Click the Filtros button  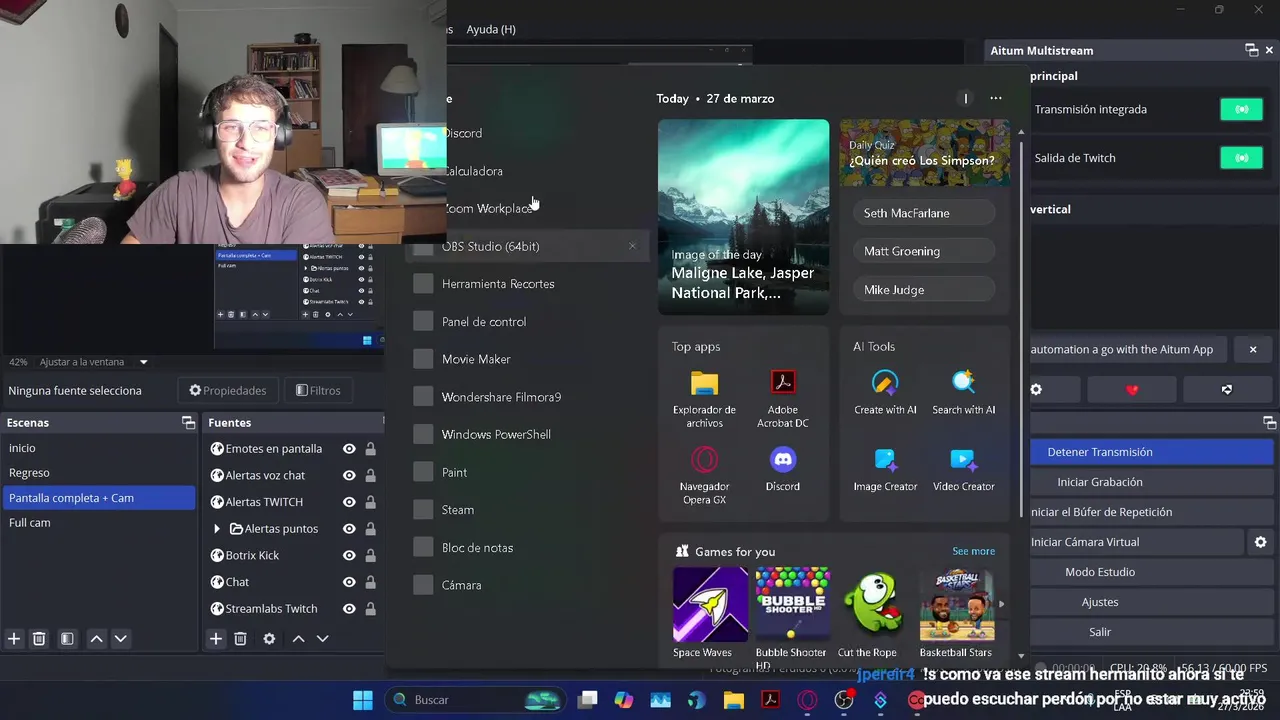(x=318, y=390)
